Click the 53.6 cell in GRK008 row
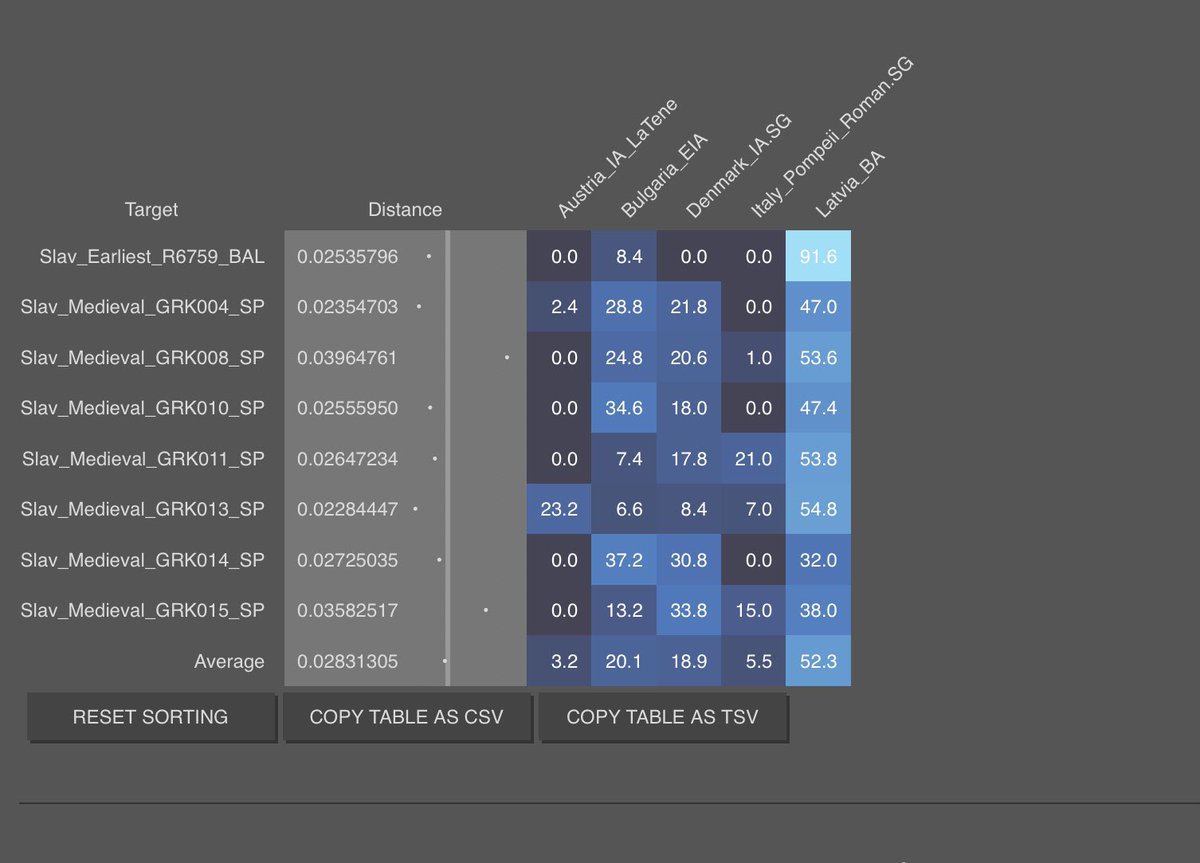 point(818,357)
